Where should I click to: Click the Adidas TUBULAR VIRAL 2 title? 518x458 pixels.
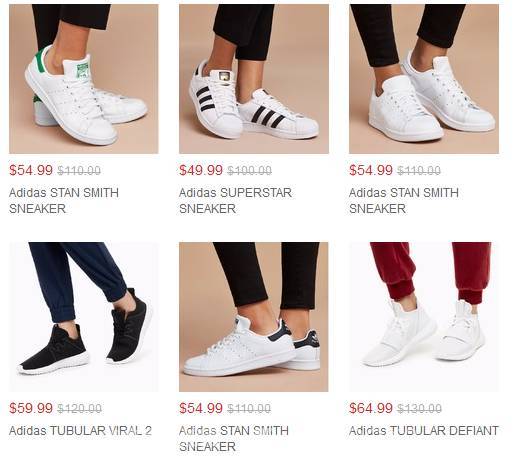[x=80, y=431]
